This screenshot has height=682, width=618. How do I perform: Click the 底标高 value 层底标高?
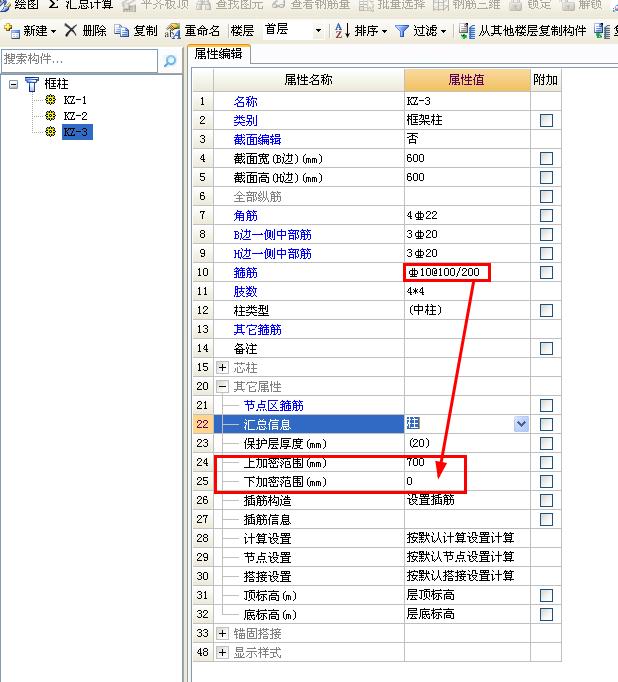click(431, 614)
